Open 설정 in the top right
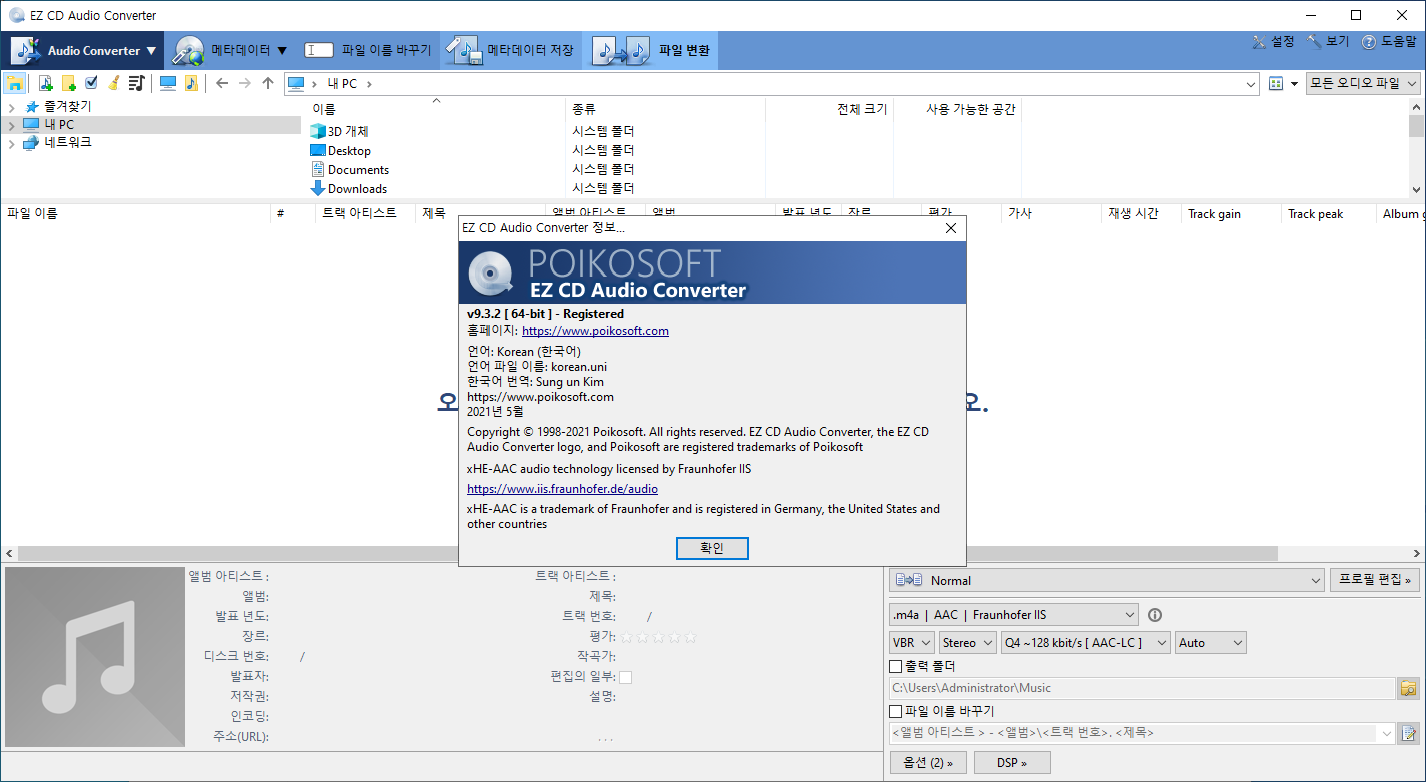 tap(1273, 42)
